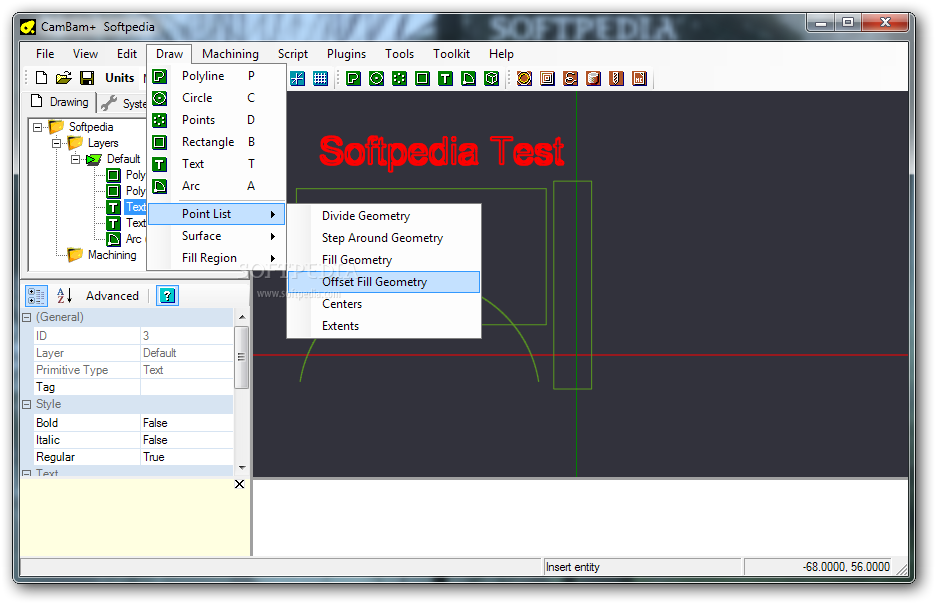Collapse the (General) property category

pyautogui.click(x=26, y=318)
